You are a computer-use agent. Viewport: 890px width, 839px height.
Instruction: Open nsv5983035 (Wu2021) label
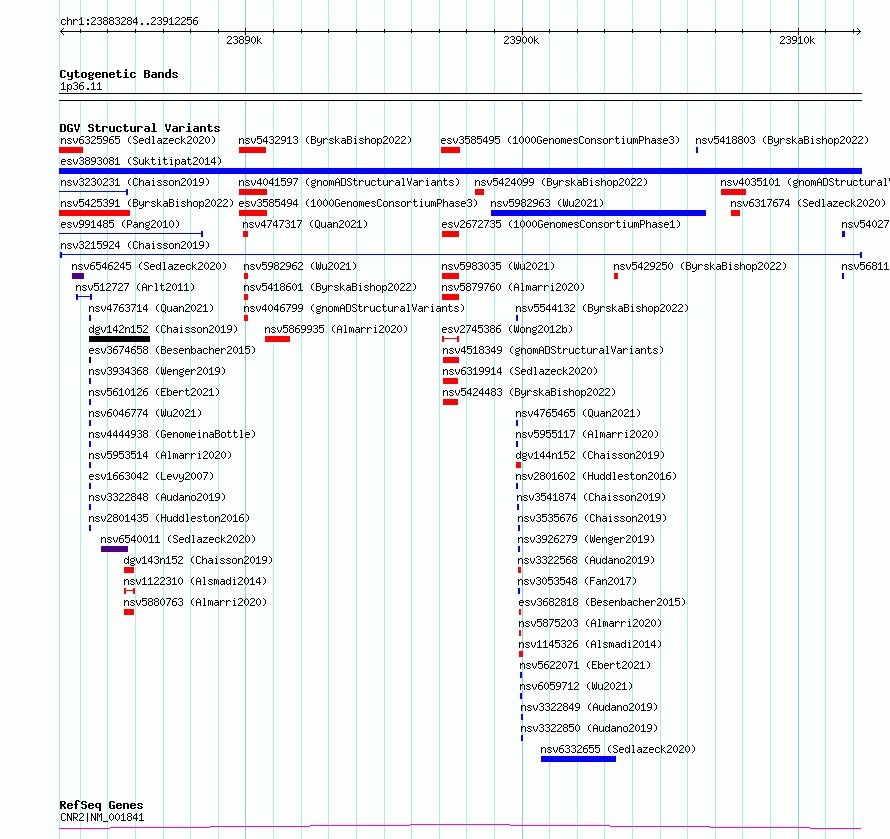point(498,266)
